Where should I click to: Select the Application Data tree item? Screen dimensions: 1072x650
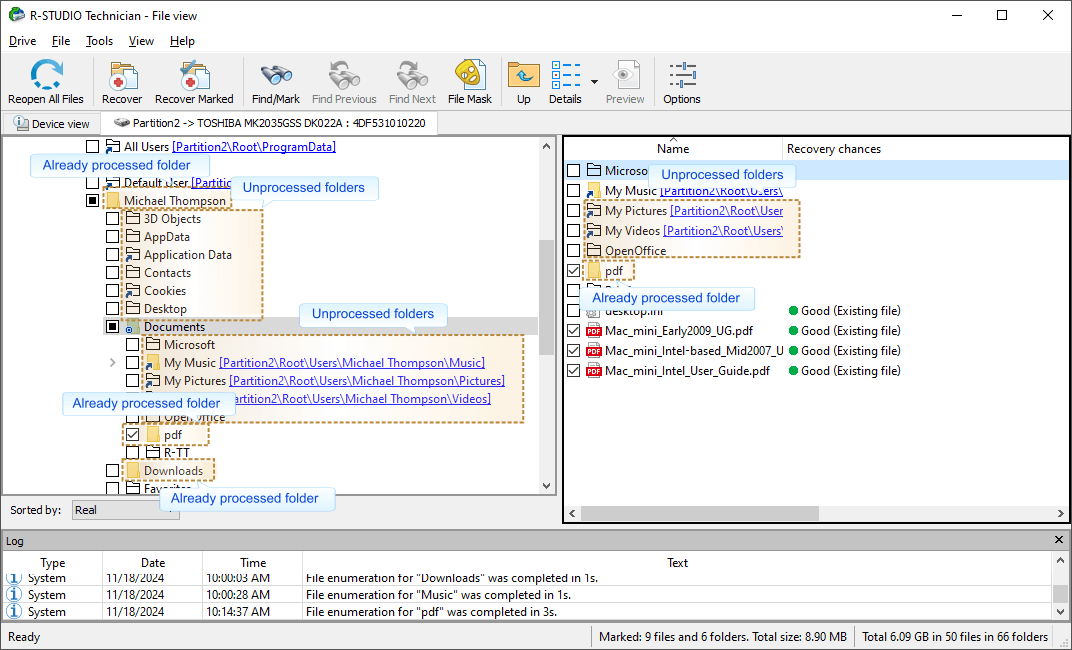point(187,255)
